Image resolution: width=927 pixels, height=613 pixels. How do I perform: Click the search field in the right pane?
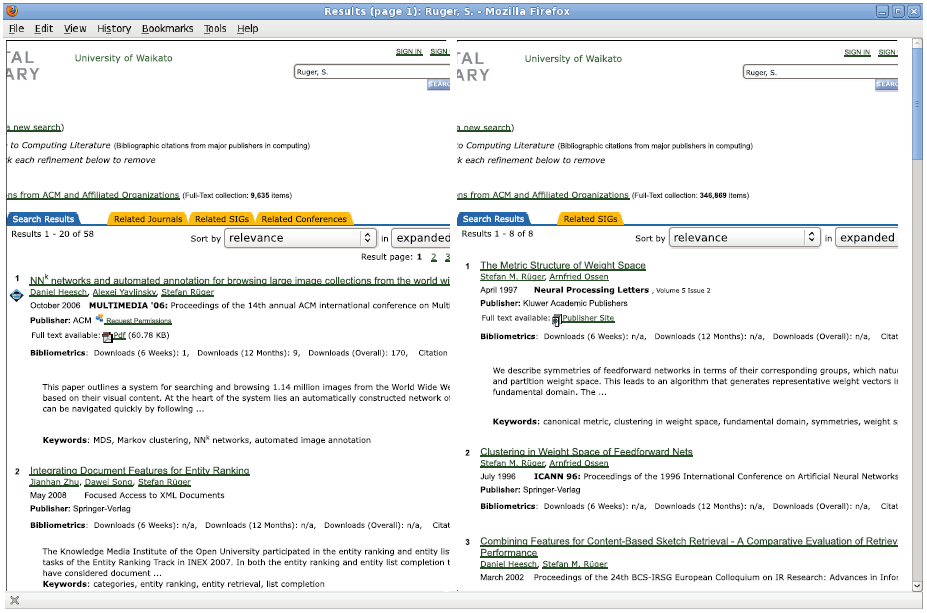click(x=821, y=72)
